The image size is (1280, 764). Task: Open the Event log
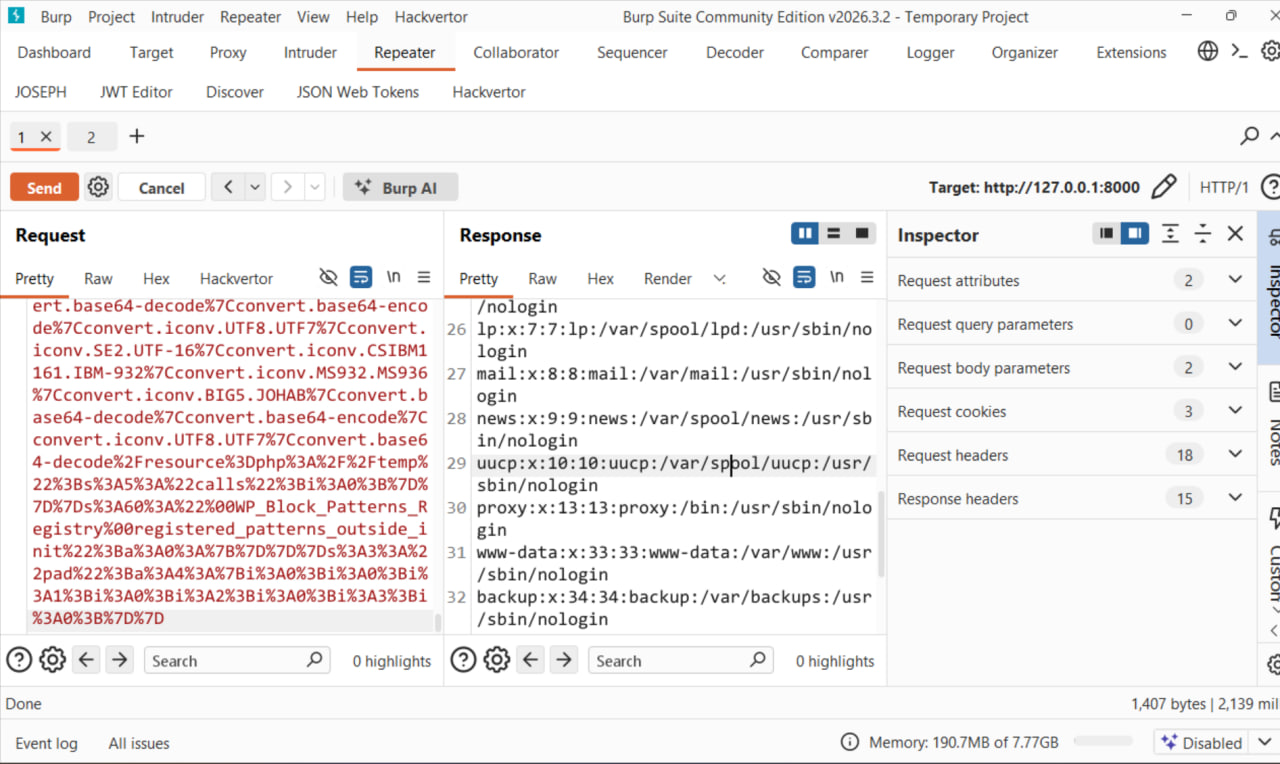pos(46,743)
